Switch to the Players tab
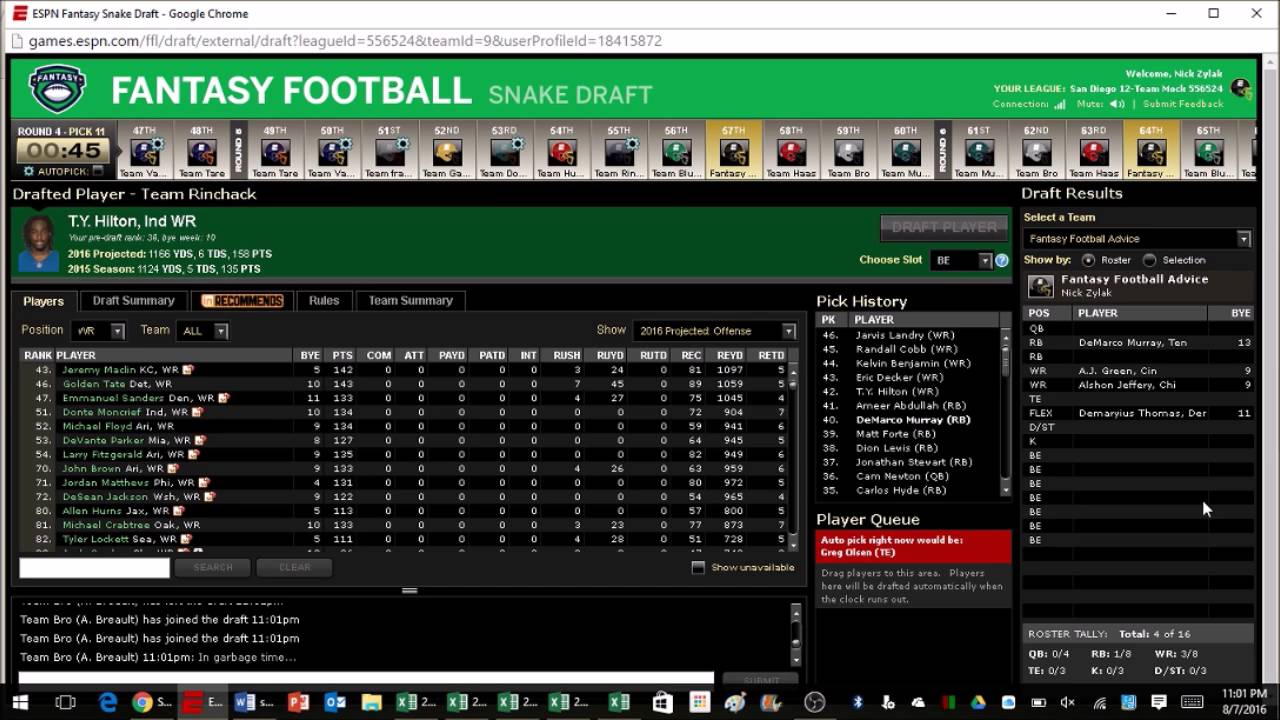This screenshot has width=1280, height=720. pyautogui.click(x=43, y=301)
